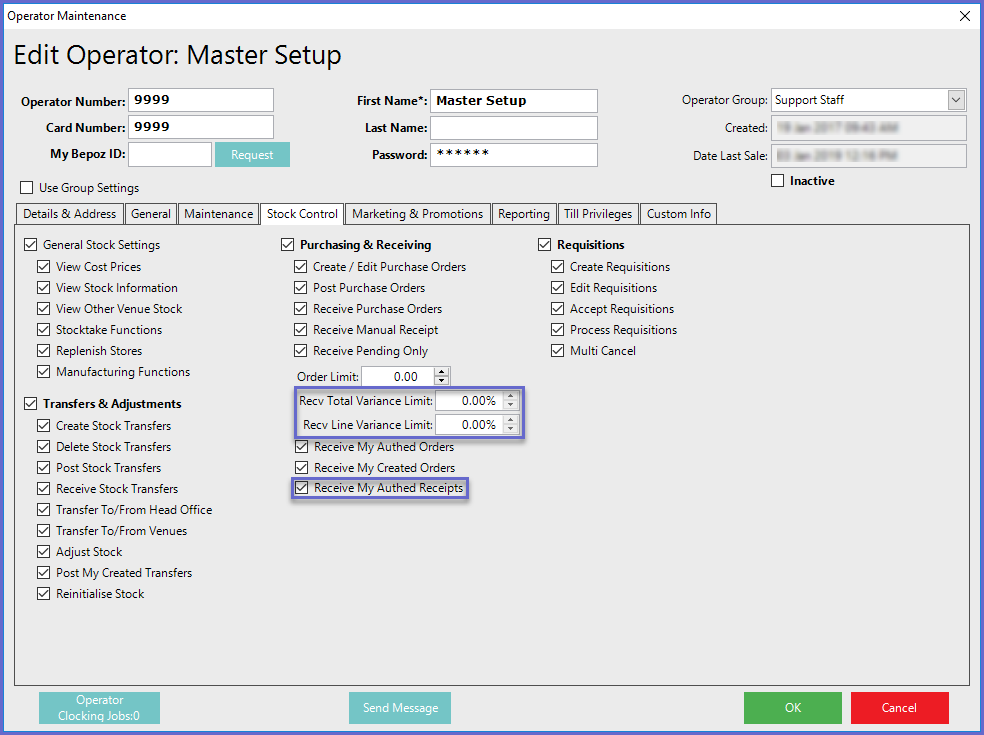Uncheck Receive My Authed Receipts

301,489
